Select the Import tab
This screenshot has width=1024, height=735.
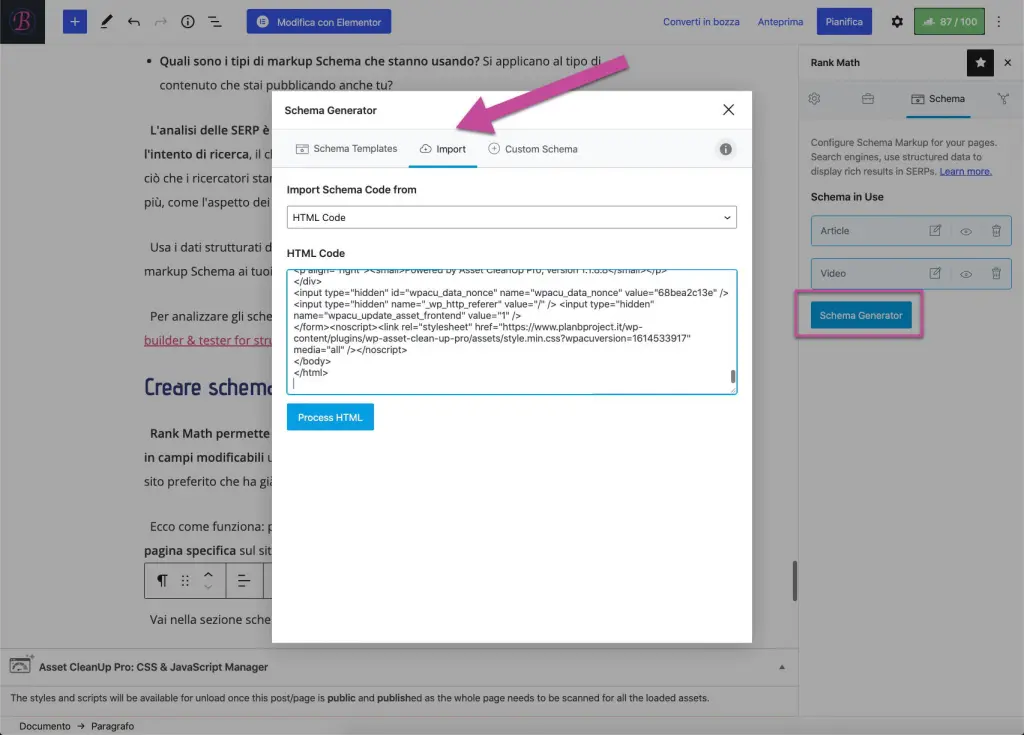click(x=443, y=148)
